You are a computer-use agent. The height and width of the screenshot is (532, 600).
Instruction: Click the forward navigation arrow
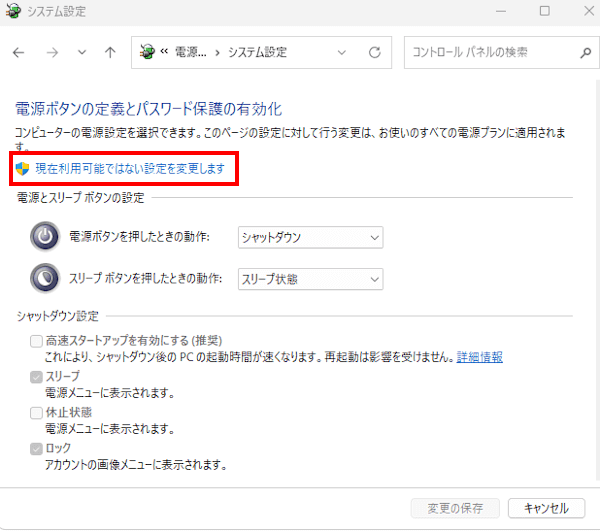tap(51, 52)
